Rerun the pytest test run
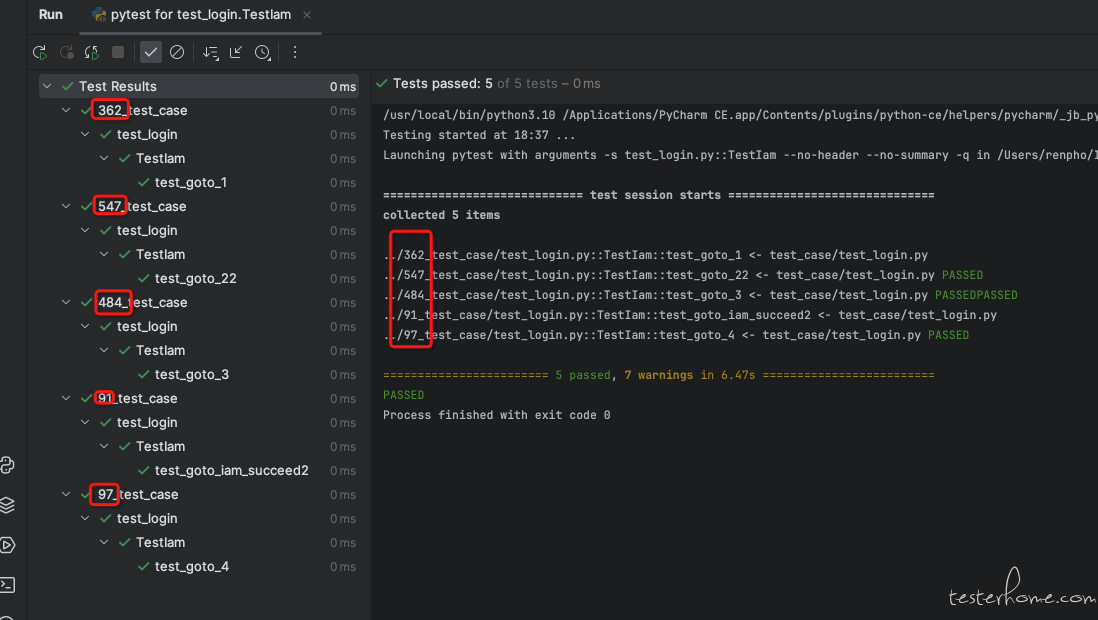Image resolution: width=1098 pixels, height=620 pixels. 40,53
